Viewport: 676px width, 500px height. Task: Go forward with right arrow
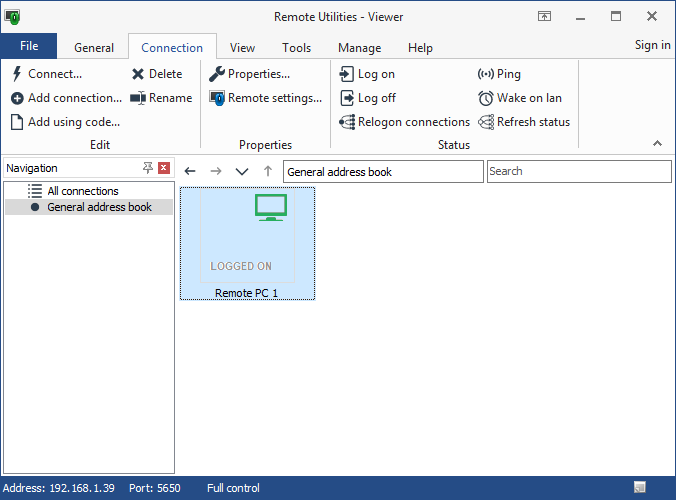216,172
